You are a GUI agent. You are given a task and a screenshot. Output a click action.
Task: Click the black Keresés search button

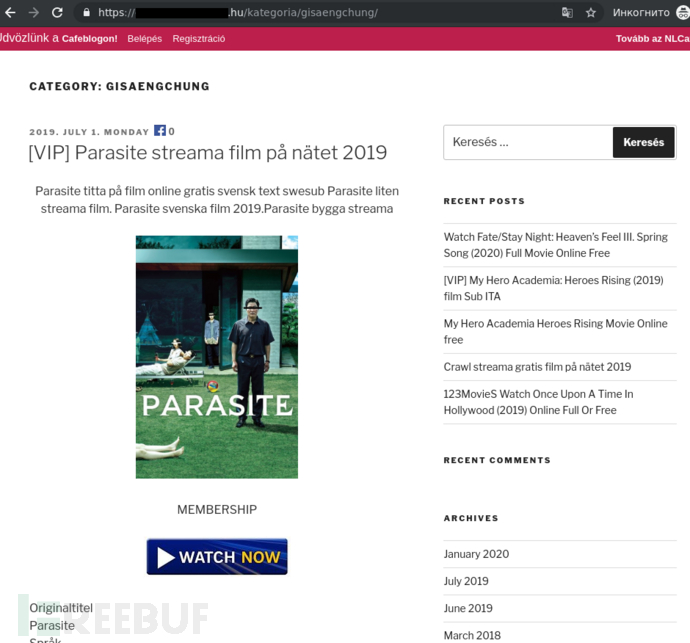pyautogui.click(x=643, y=142)
